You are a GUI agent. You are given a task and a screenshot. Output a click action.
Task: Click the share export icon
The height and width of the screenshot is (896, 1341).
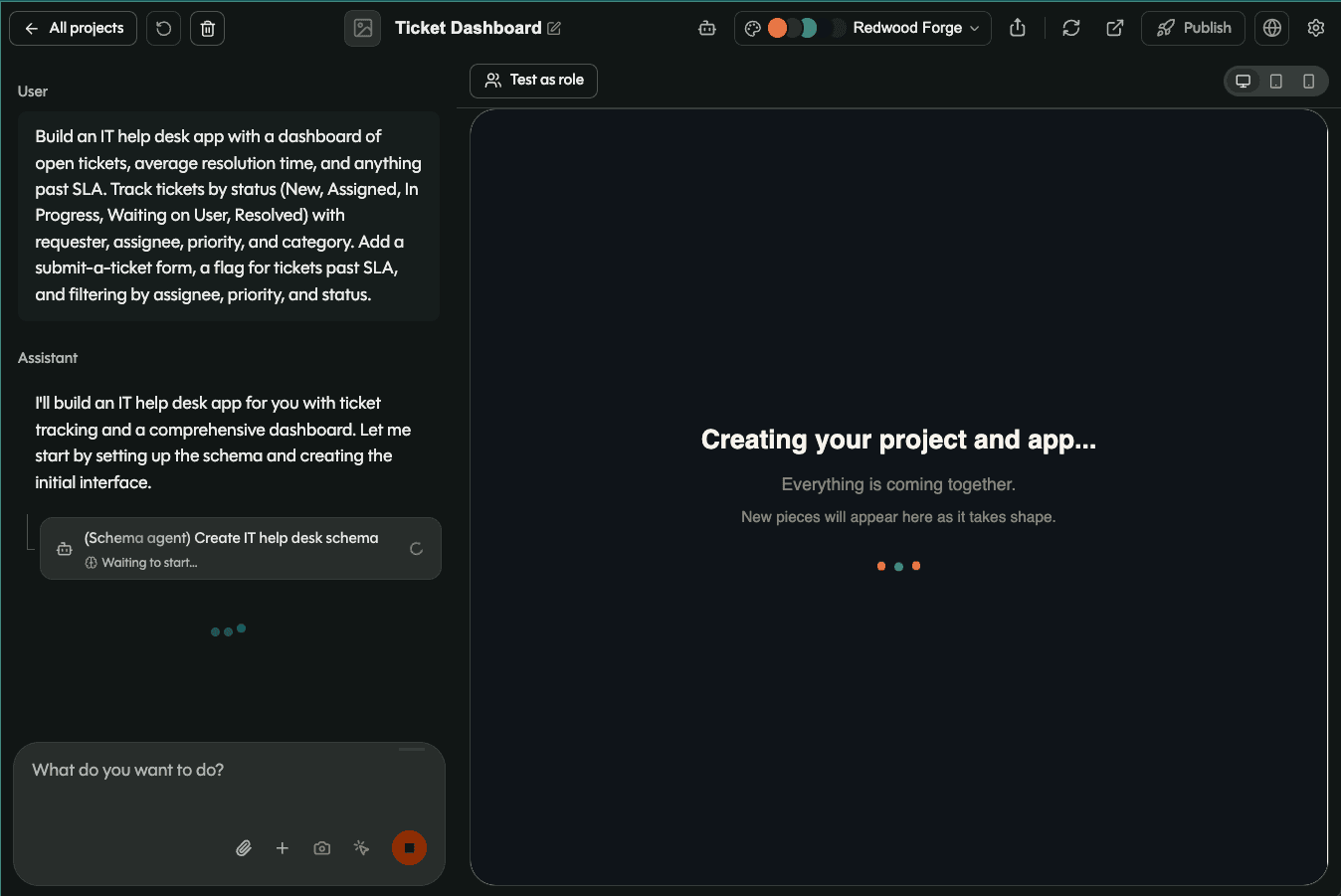pos(1018,28)
